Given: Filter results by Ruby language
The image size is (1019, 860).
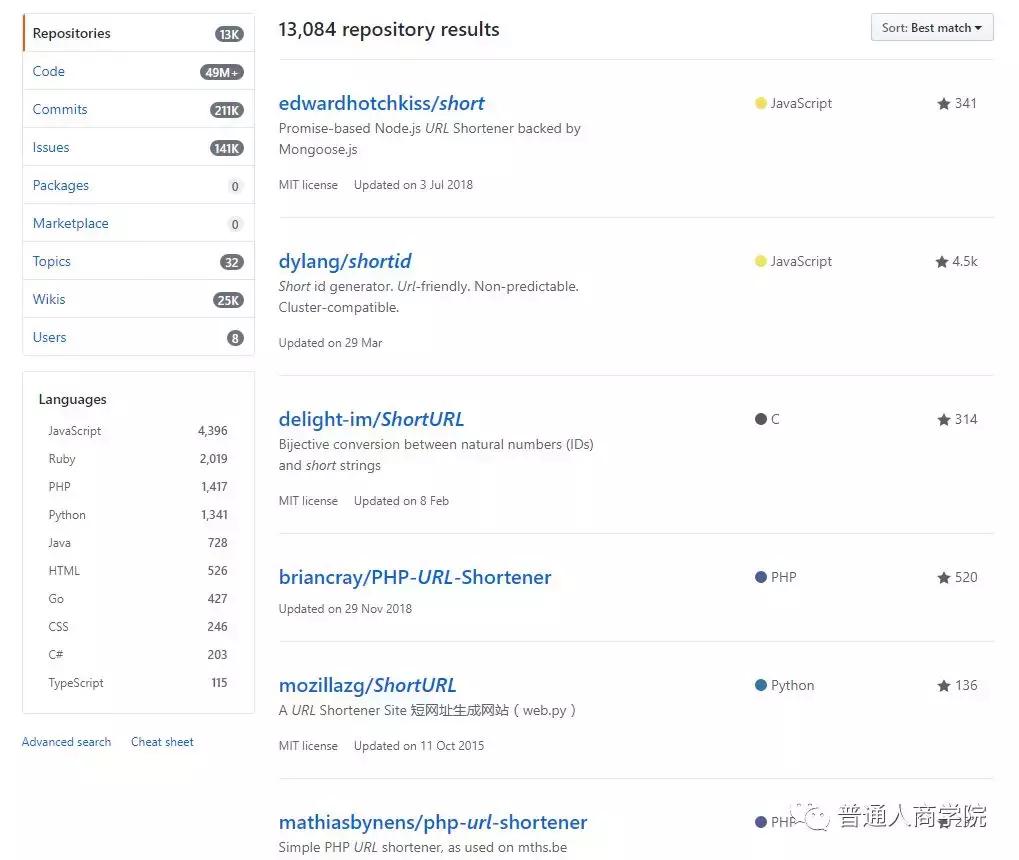Looking at the screenshot, I should [61, 458].
